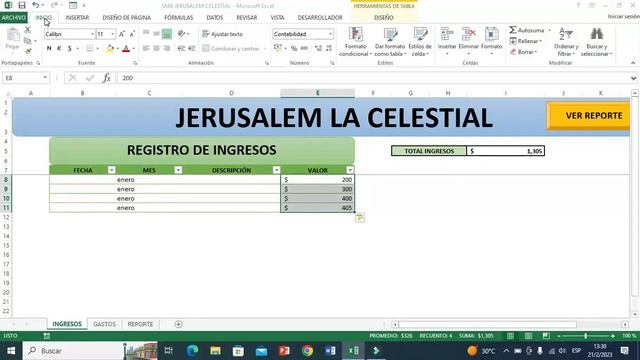The height and width of the screenshot is (360, 640).
Task: Open the font size 11 dropdown
Action: 113,34
